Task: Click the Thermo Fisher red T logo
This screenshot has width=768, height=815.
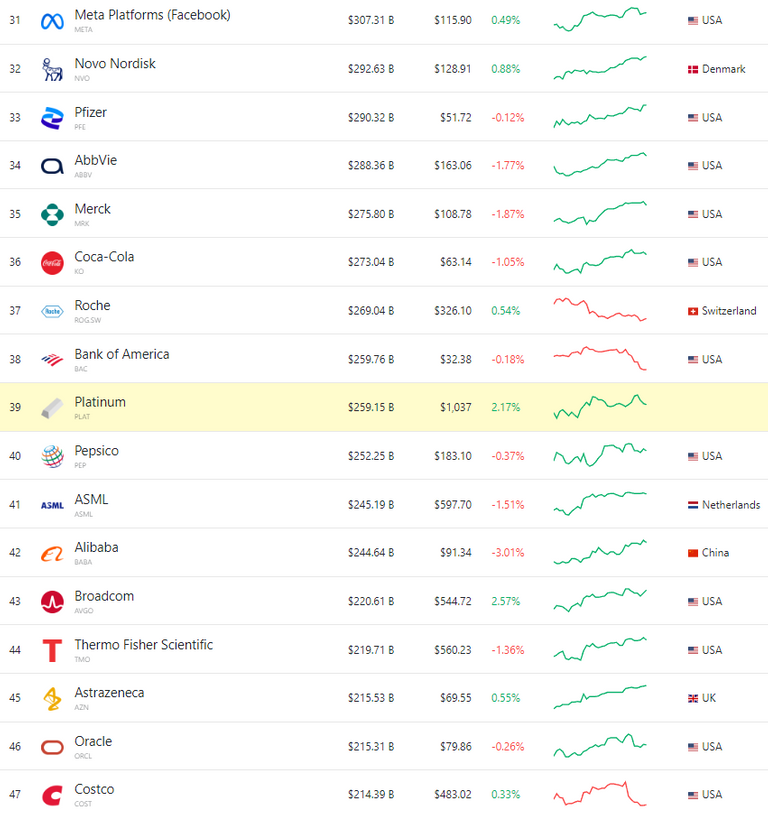Action: [x=52, y=651]
